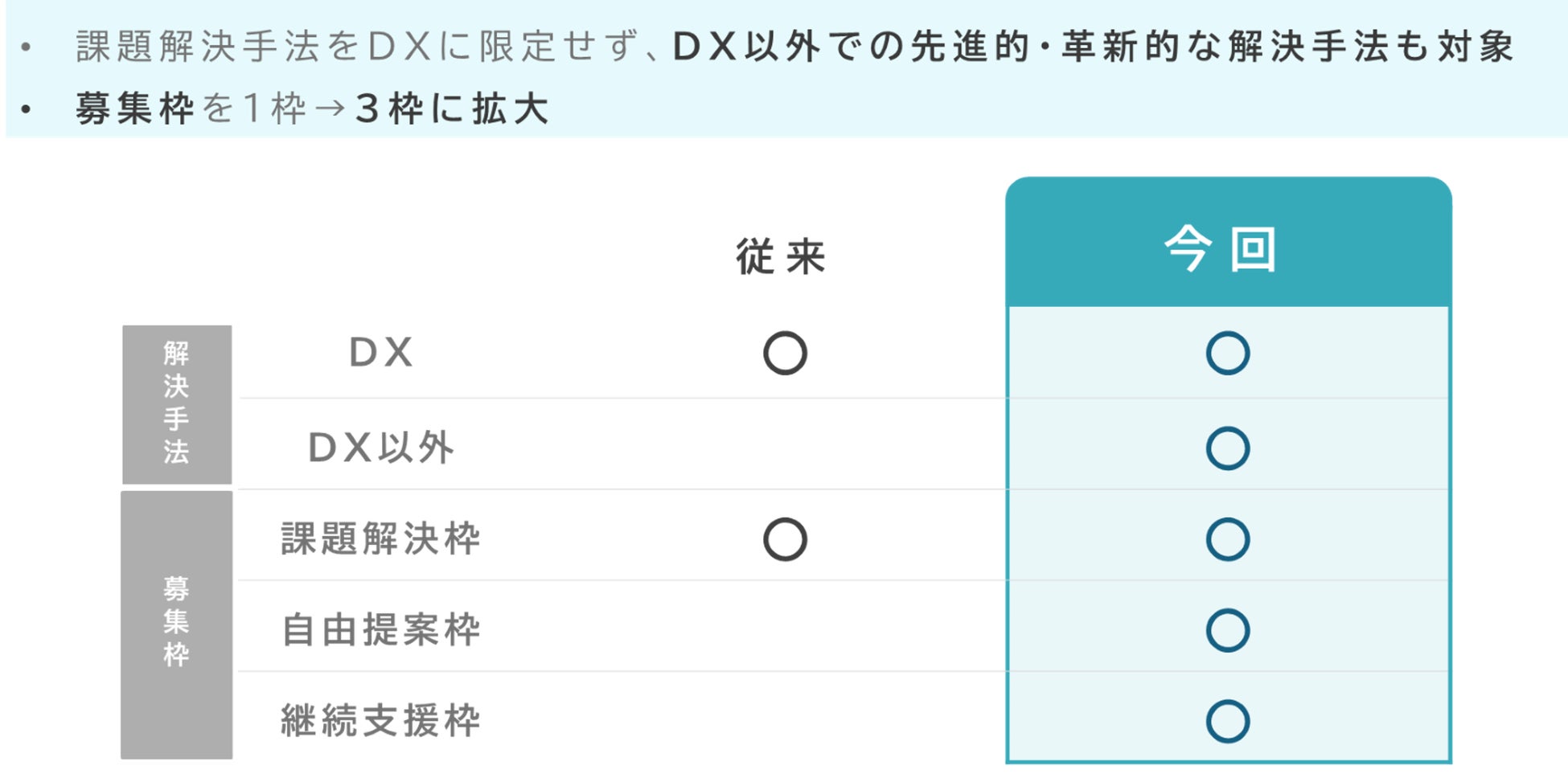This screenshot has height=778, width=1568.
Task: Click the gray 解決手法 category block
Action: pos(177,403)
